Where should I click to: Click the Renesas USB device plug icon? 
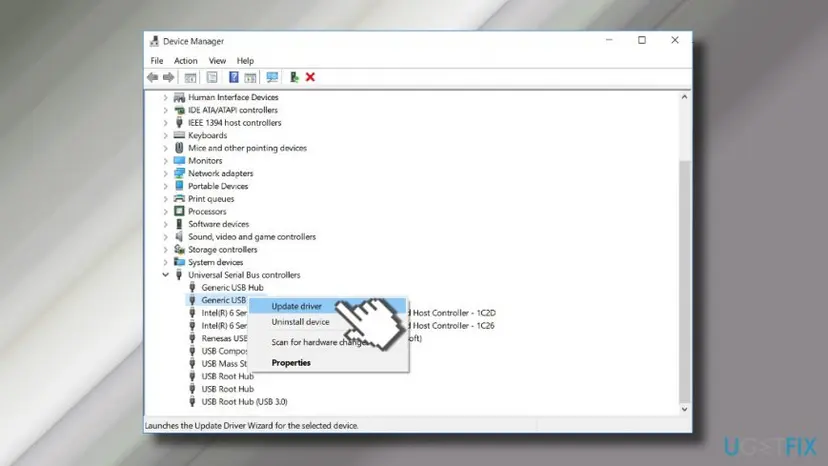(x=192, y=338)
